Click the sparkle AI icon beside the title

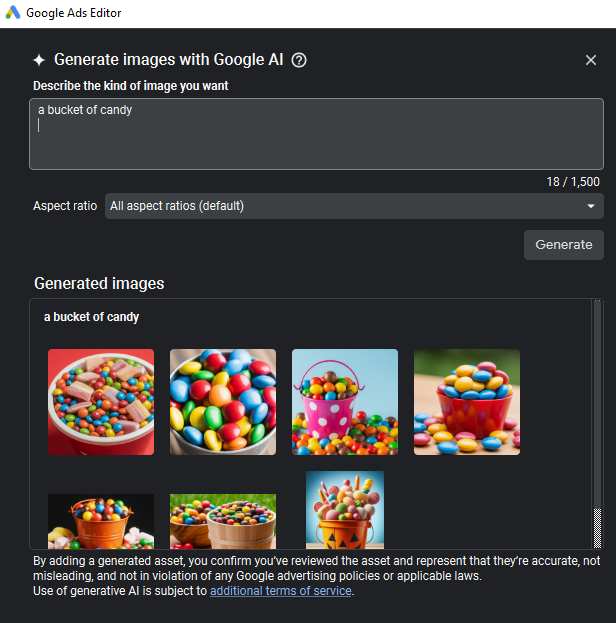(38, 60)
